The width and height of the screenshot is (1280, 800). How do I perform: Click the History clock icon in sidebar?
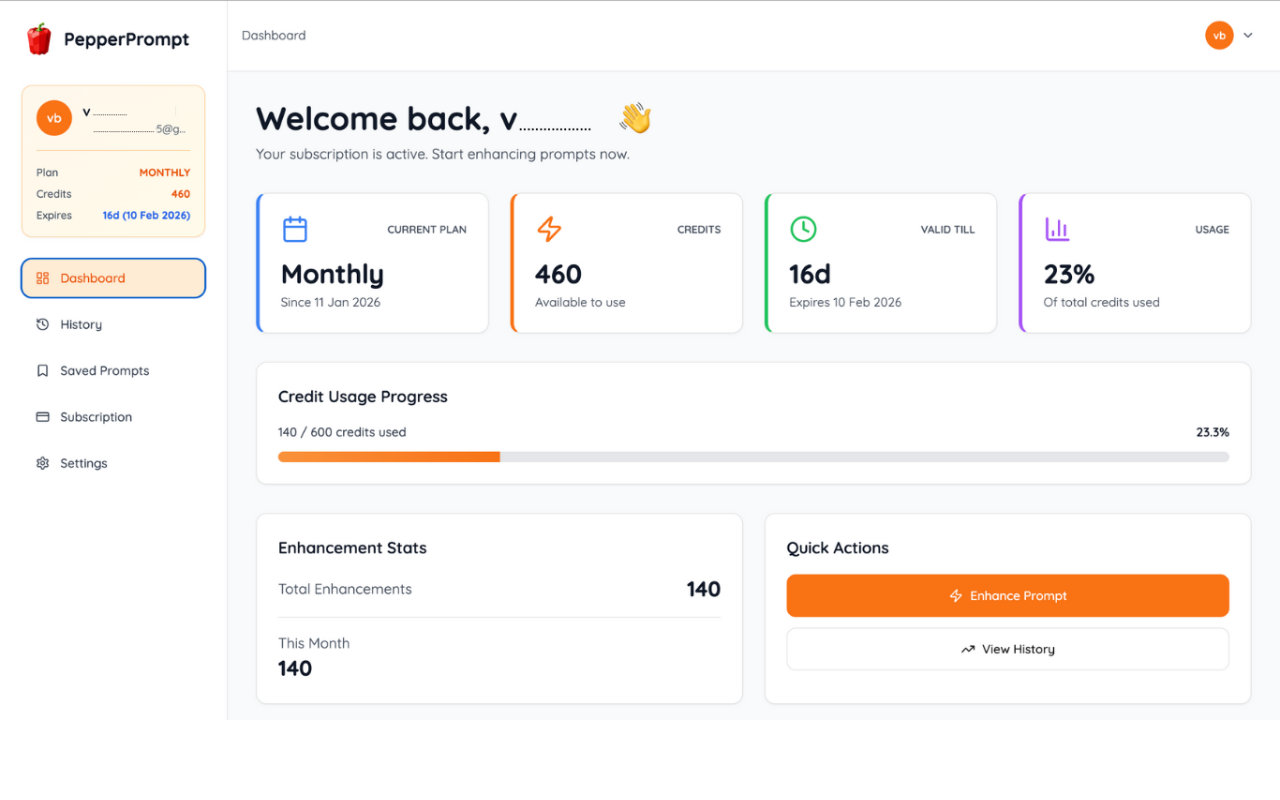click(x=42, y=324)
